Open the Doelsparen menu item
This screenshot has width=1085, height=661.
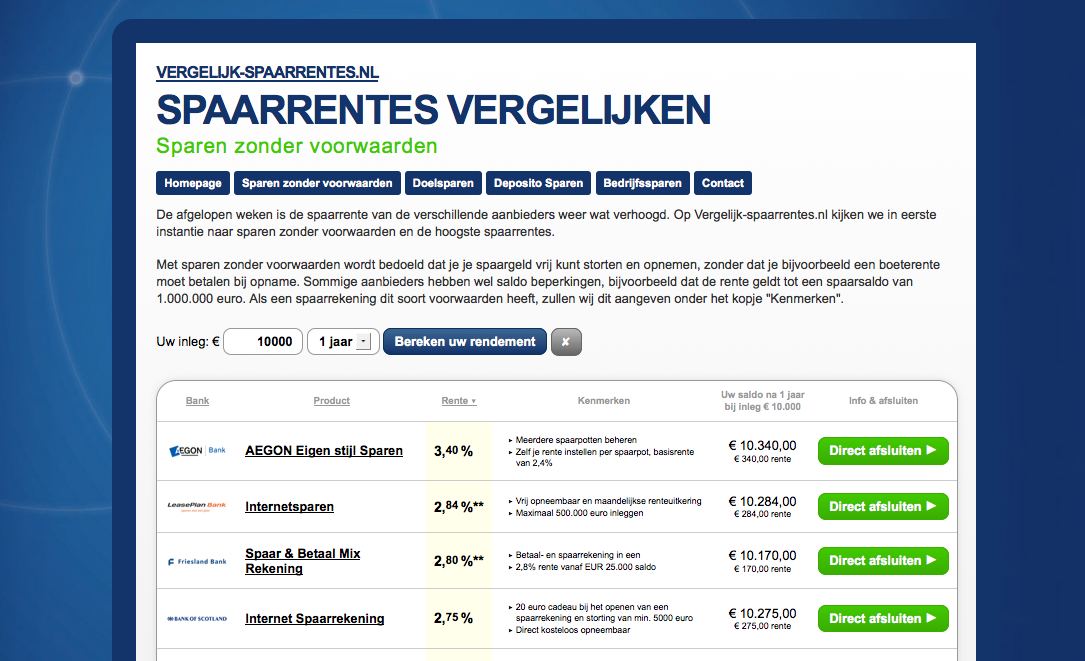click(443, 183)
